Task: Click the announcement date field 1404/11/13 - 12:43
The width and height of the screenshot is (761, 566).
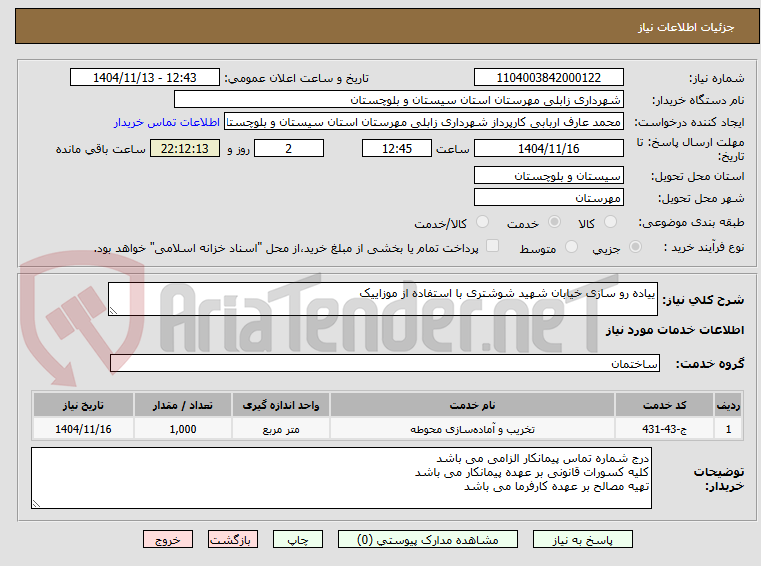Action: (x=145, y=77)
